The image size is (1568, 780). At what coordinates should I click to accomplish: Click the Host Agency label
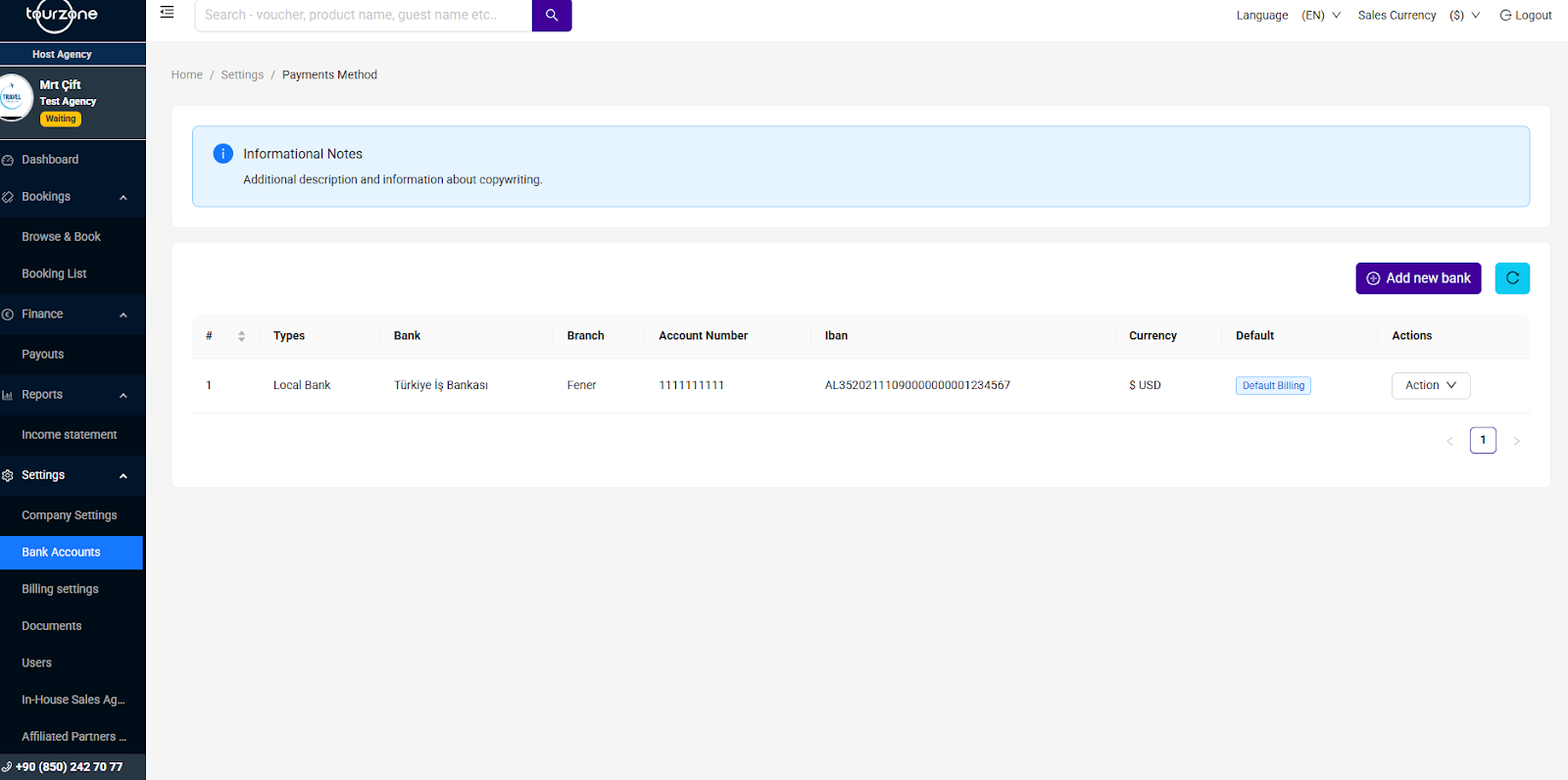[x=62, y=55]
